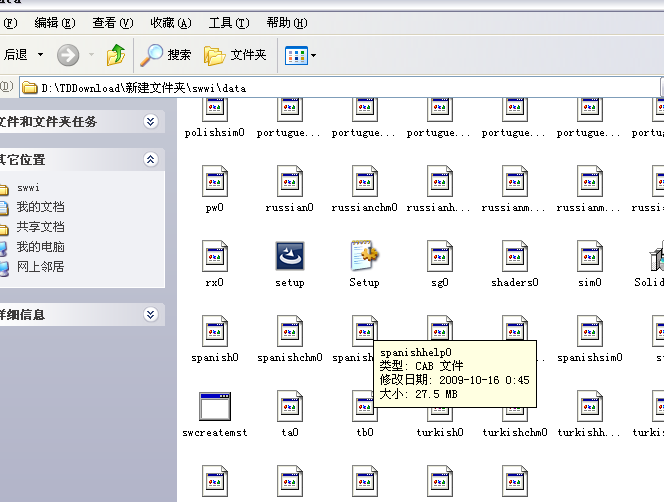Select the swcreatemst application icon
664x502 pixels.
click(x=214, y=407)
